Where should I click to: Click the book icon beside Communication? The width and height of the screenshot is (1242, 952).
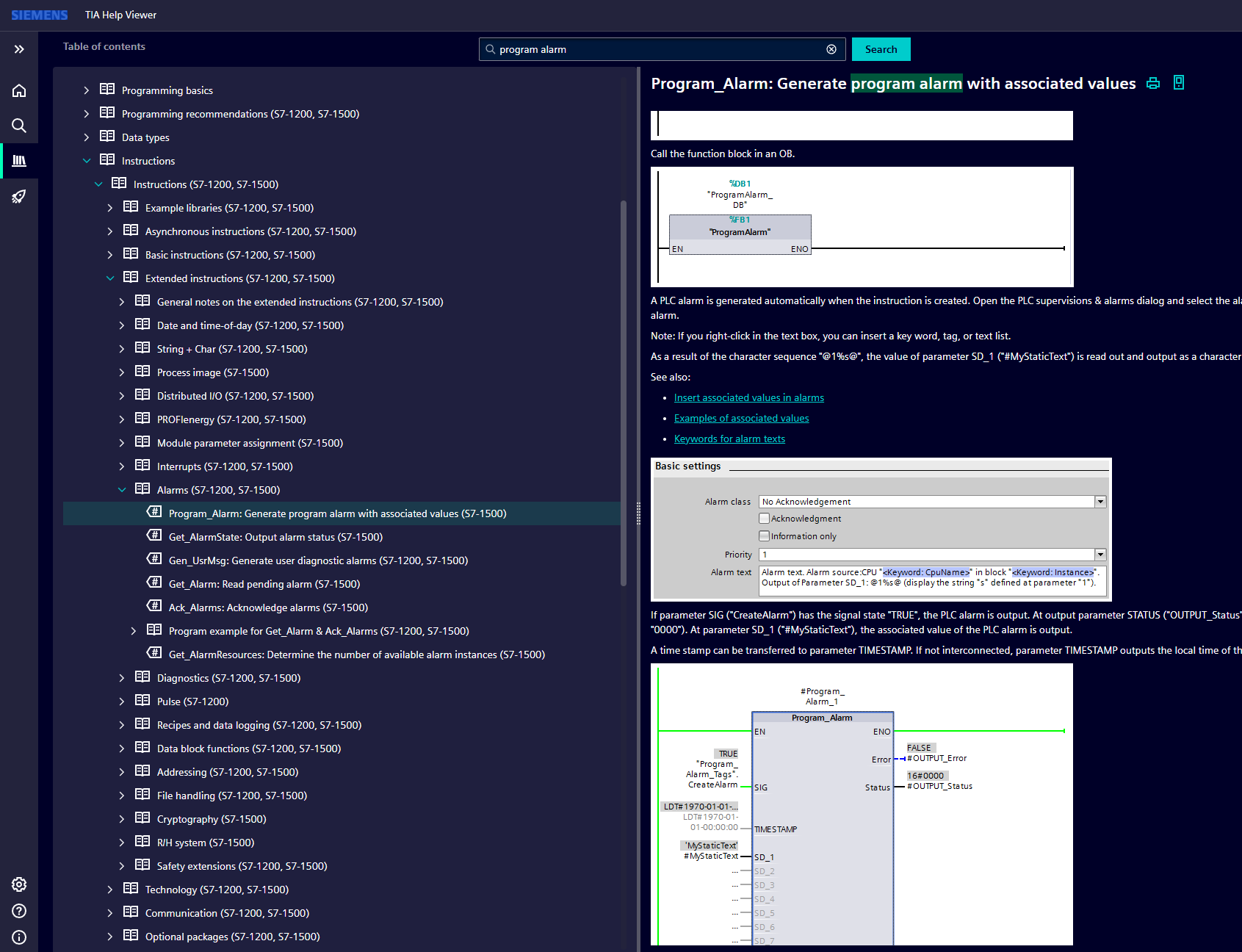131,912
